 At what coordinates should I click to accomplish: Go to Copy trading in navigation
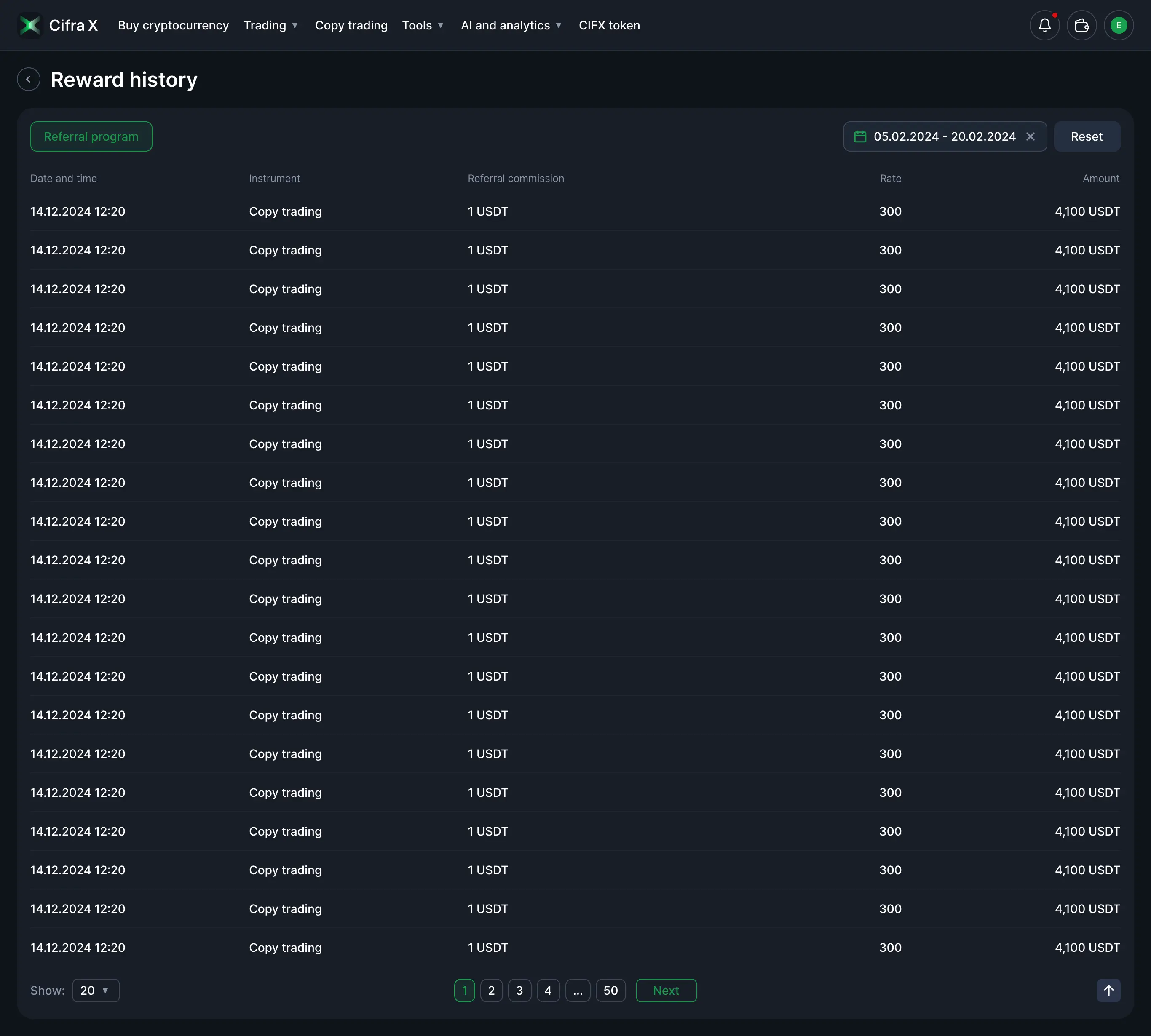click(351, 25)
